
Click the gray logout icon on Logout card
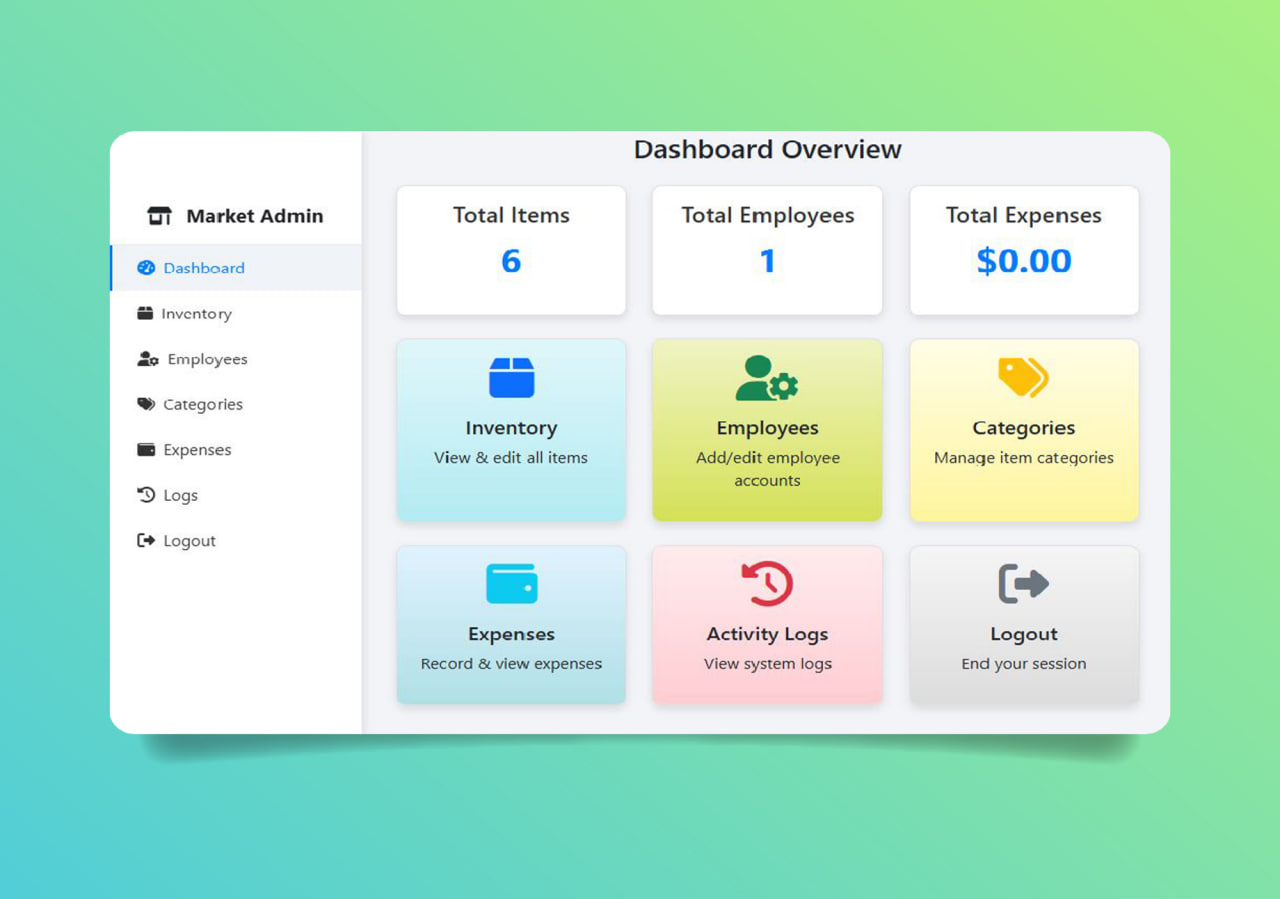1023,584
